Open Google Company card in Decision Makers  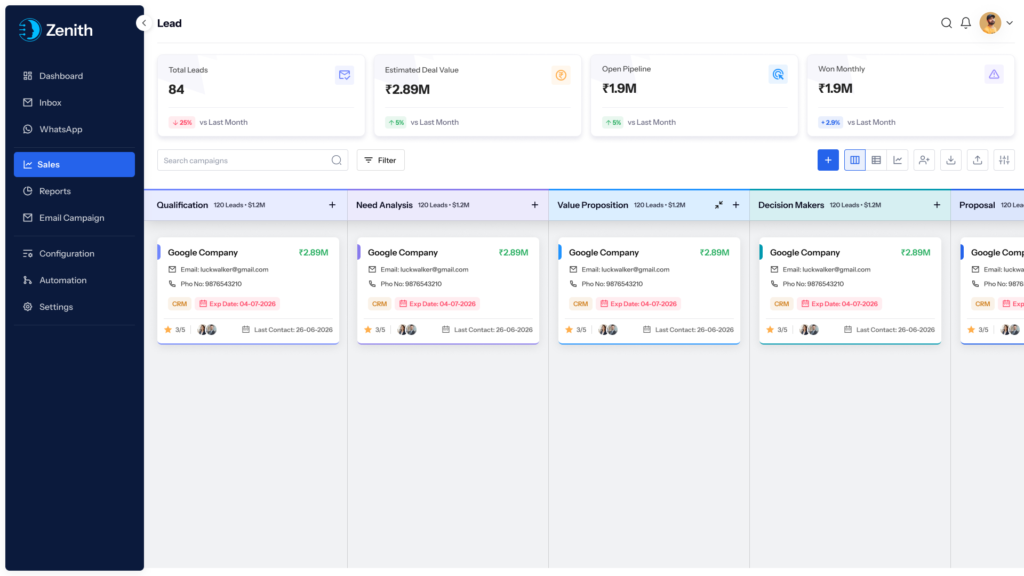coord(850,291)
